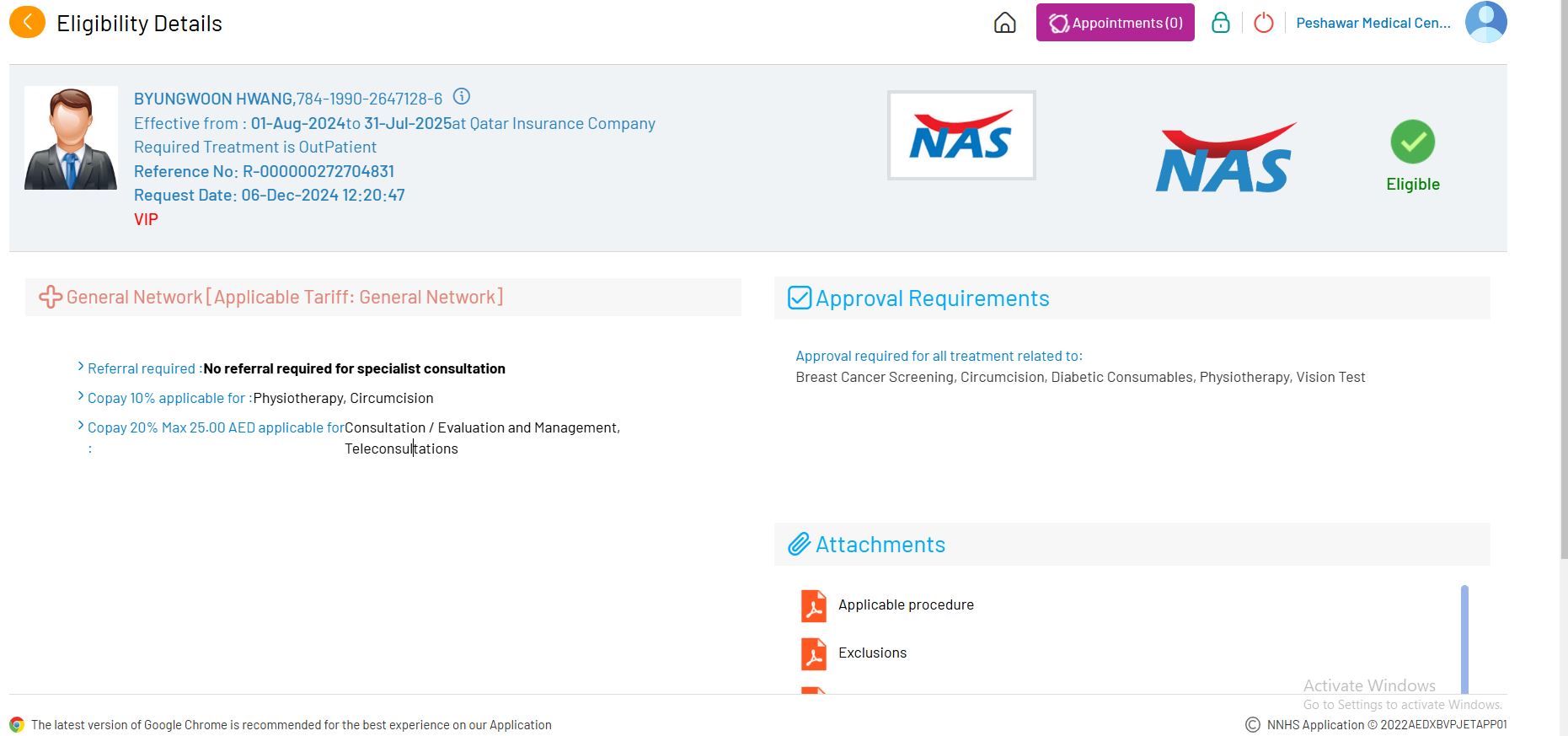Open Peshawar Medical Center account menu
This screenshot has height=736, width=1568.
point(1373,23)
